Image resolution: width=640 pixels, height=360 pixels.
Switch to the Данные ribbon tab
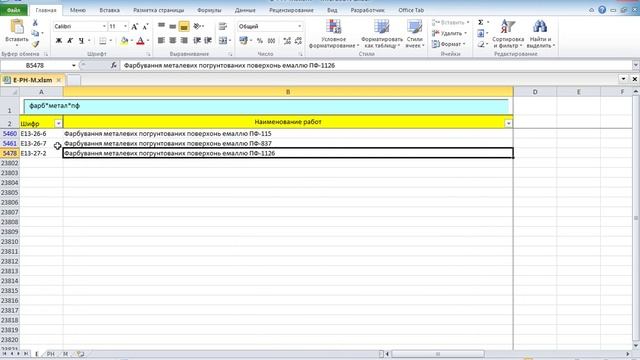245,10
